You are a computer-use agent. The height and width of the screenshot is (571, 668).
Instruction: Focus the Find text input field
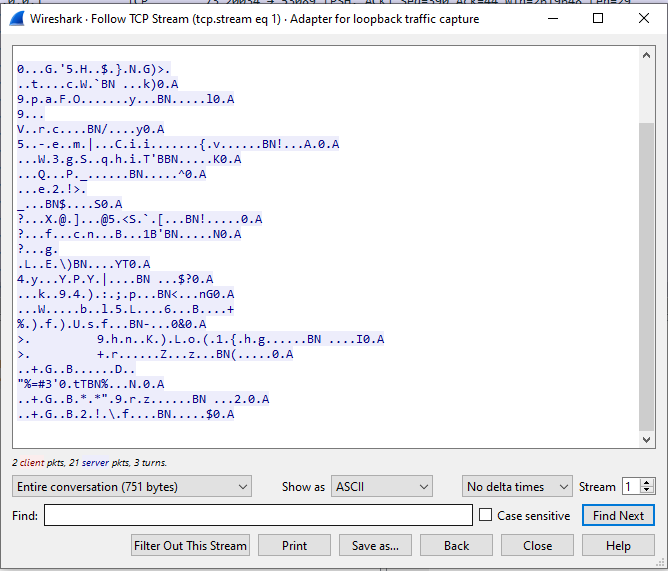click(258, 516)
